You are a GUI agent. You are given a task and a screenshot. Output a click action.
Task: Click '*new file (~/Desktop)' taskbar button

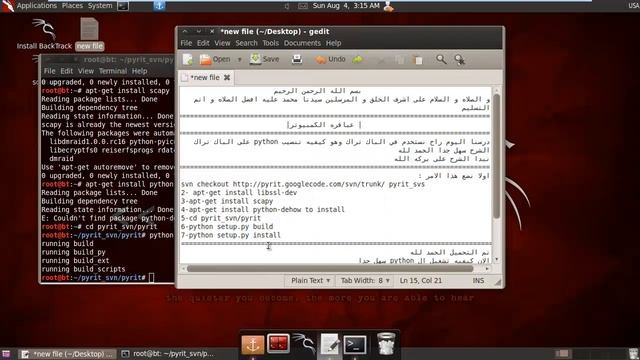(68, 354)
